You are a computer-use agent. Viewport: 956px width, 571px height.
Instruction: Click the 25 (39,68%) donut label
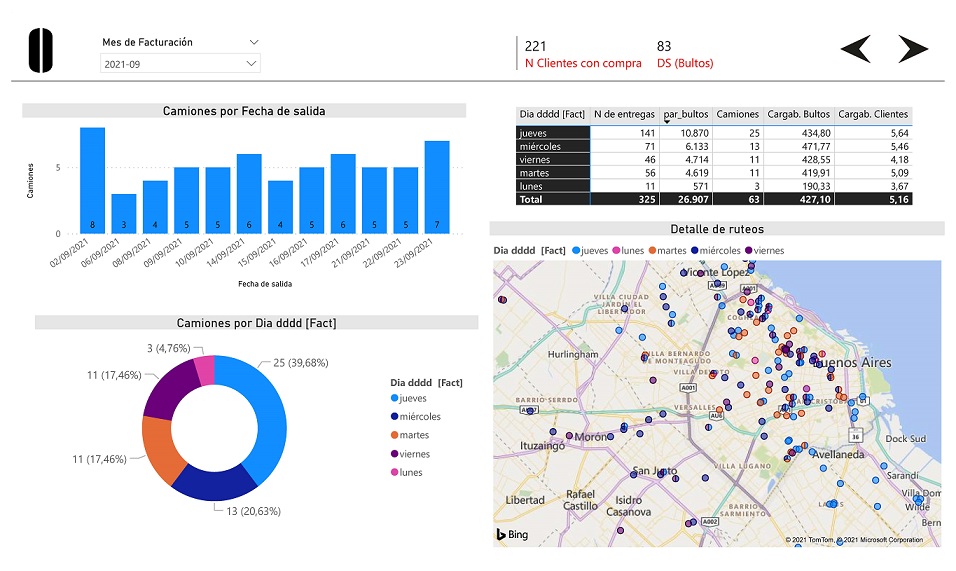pyautogui.click(x=301, y=363)
